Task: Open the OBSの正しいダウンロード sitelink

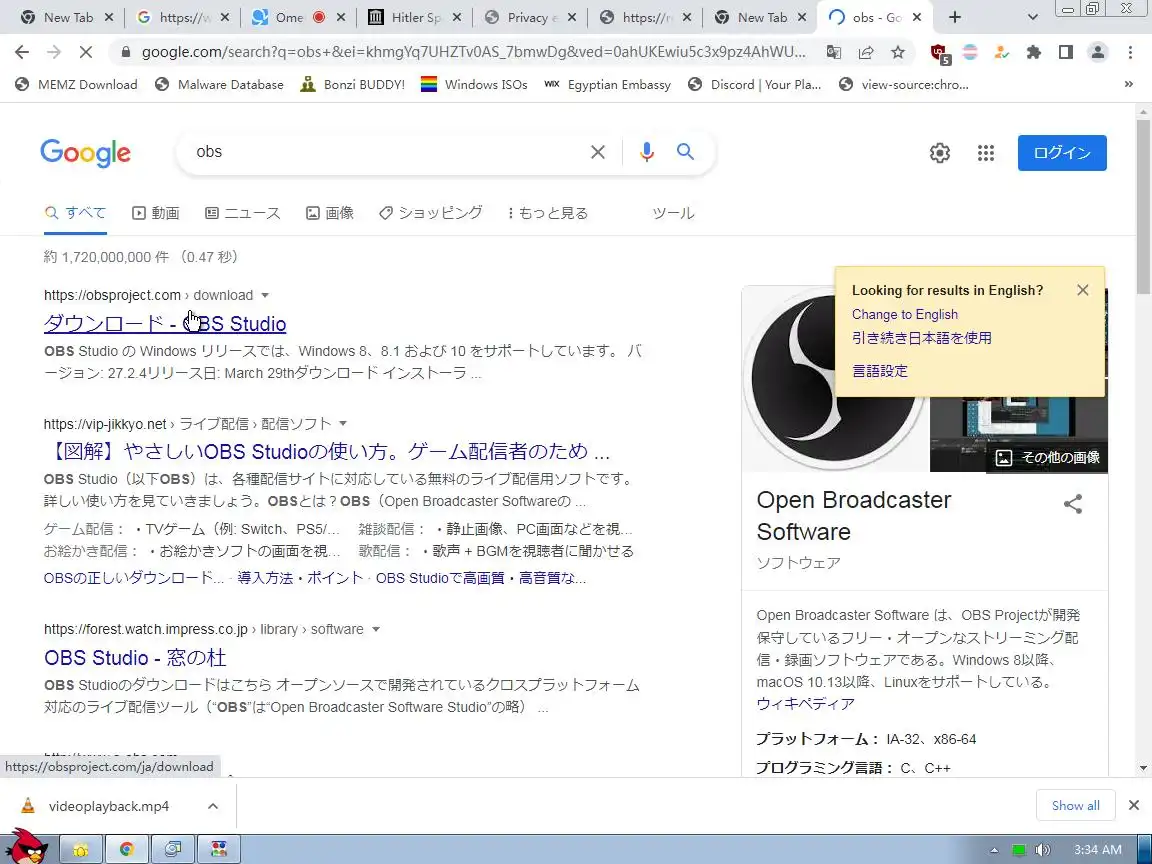Action: tap(134, 578)
